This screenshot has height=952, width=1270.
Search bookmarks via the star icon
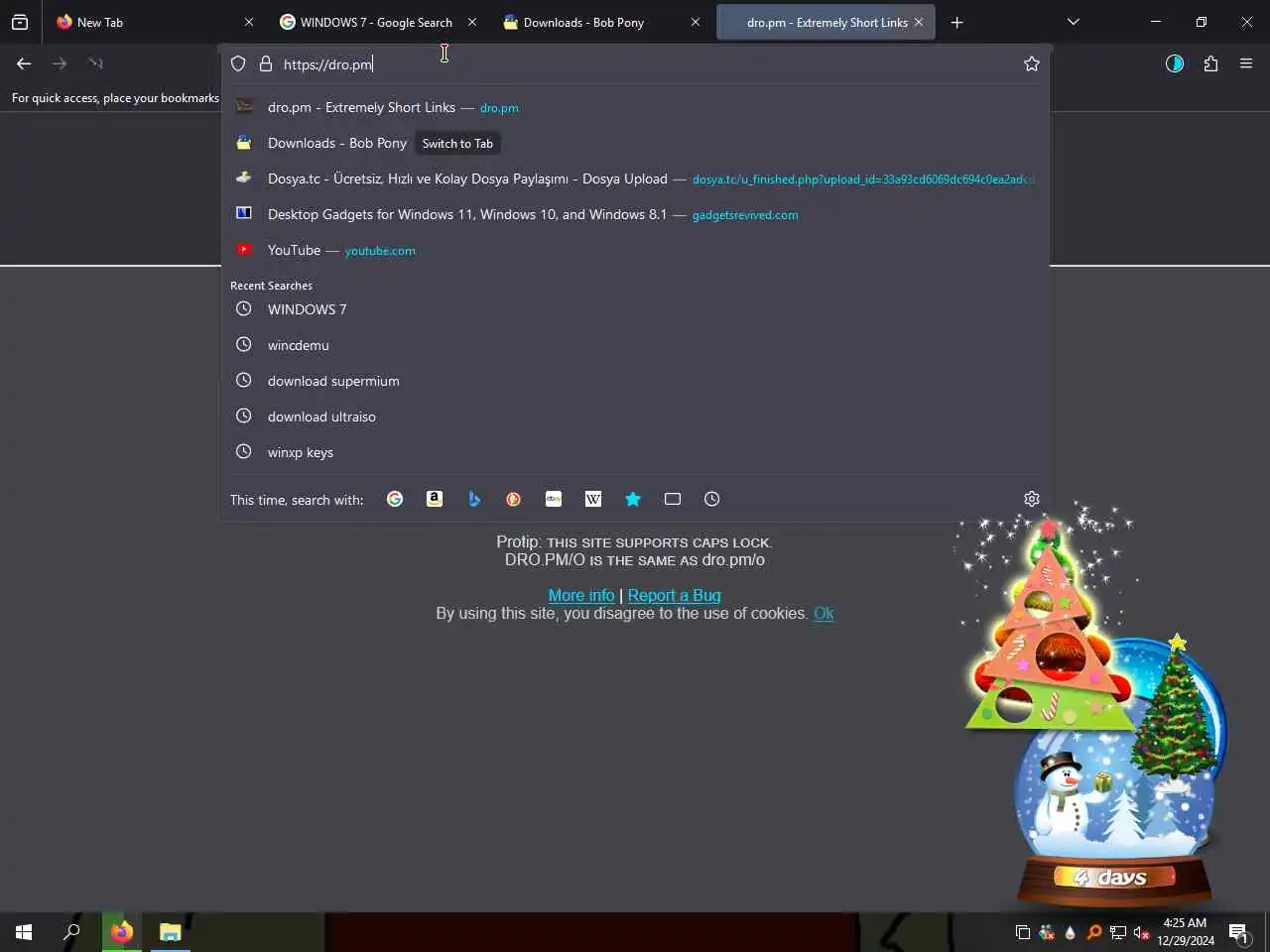[x=633, y=499]
